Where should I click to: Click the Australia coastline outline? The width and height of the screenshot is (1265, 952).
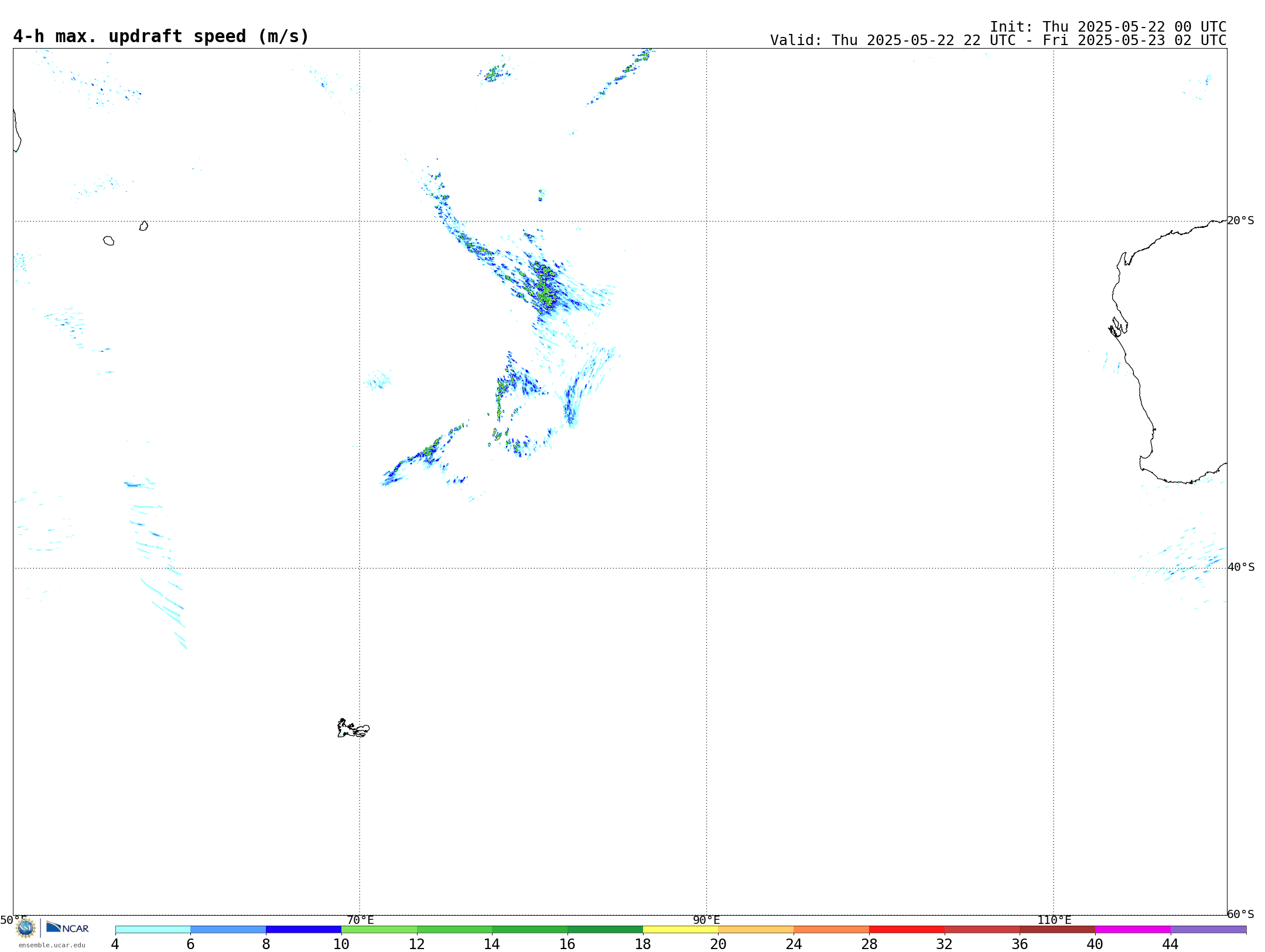pos(1169,352)
